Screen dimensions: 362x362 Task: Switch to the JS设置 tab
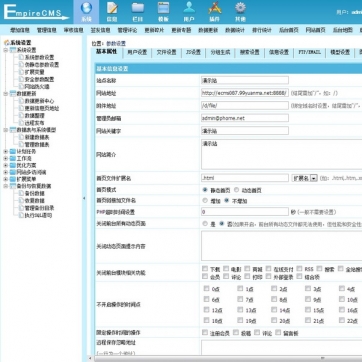point(193,52)
